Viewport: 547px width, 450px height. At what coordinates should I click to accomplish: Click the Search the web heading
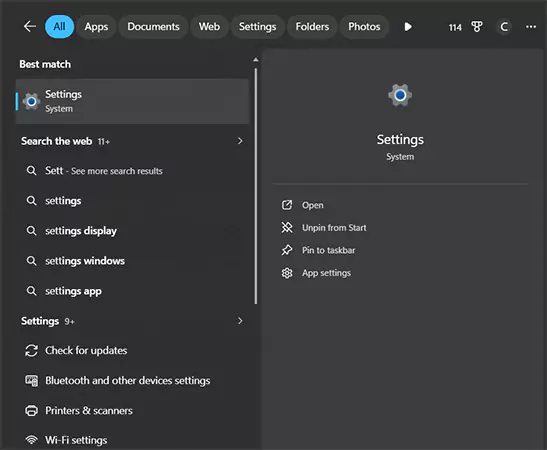57,141
